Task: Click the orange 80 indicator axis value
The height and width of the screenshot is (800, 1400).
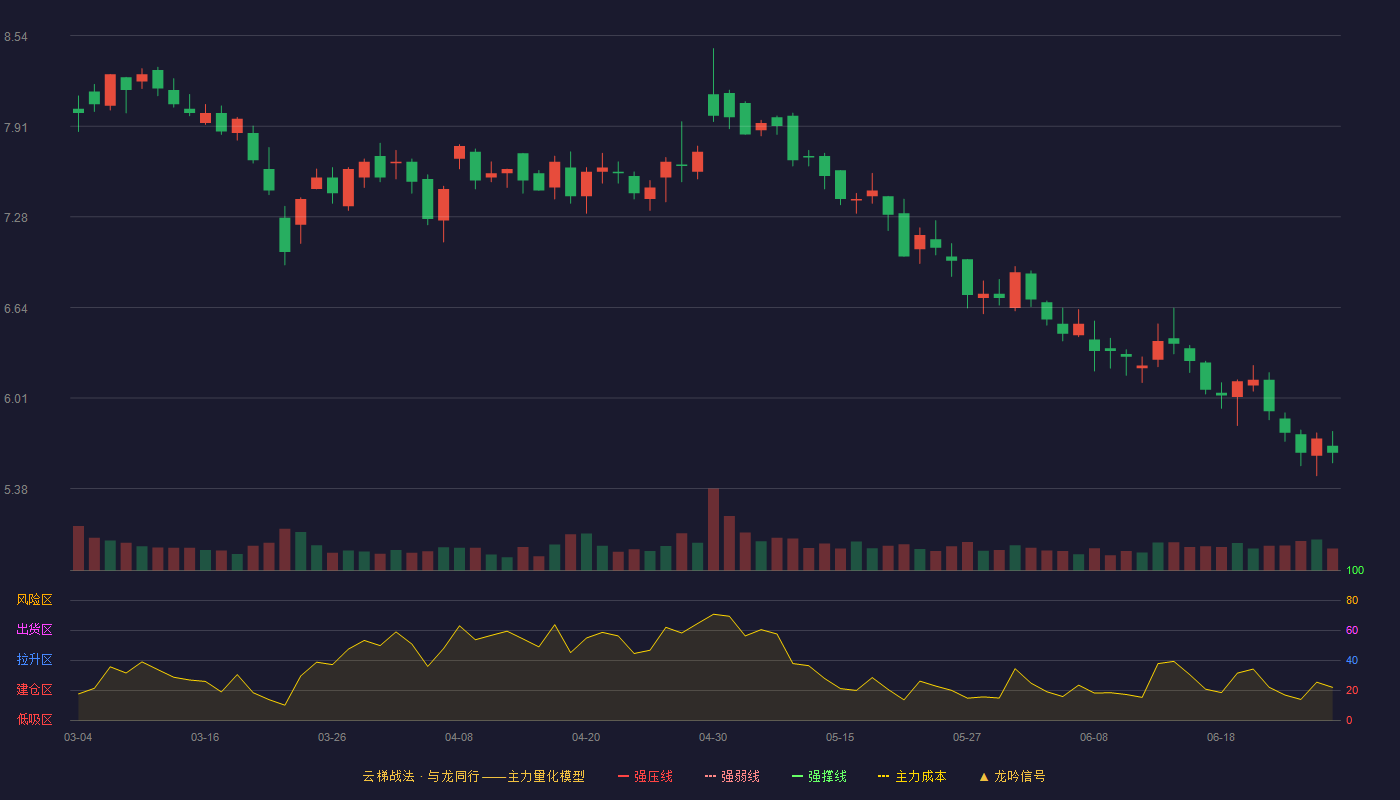Action: pos(1352,600)
